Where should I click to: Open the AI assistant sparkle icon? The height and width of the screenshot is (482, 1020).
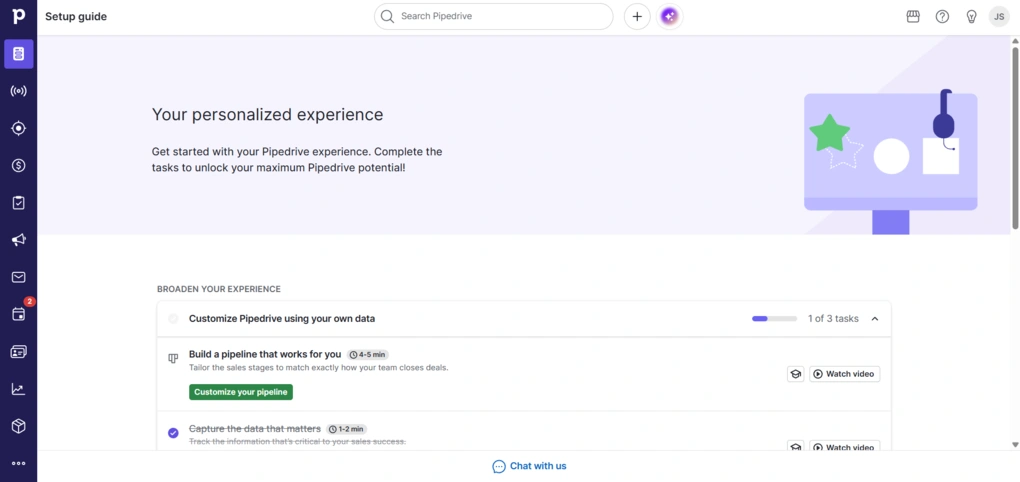point(669,16)
